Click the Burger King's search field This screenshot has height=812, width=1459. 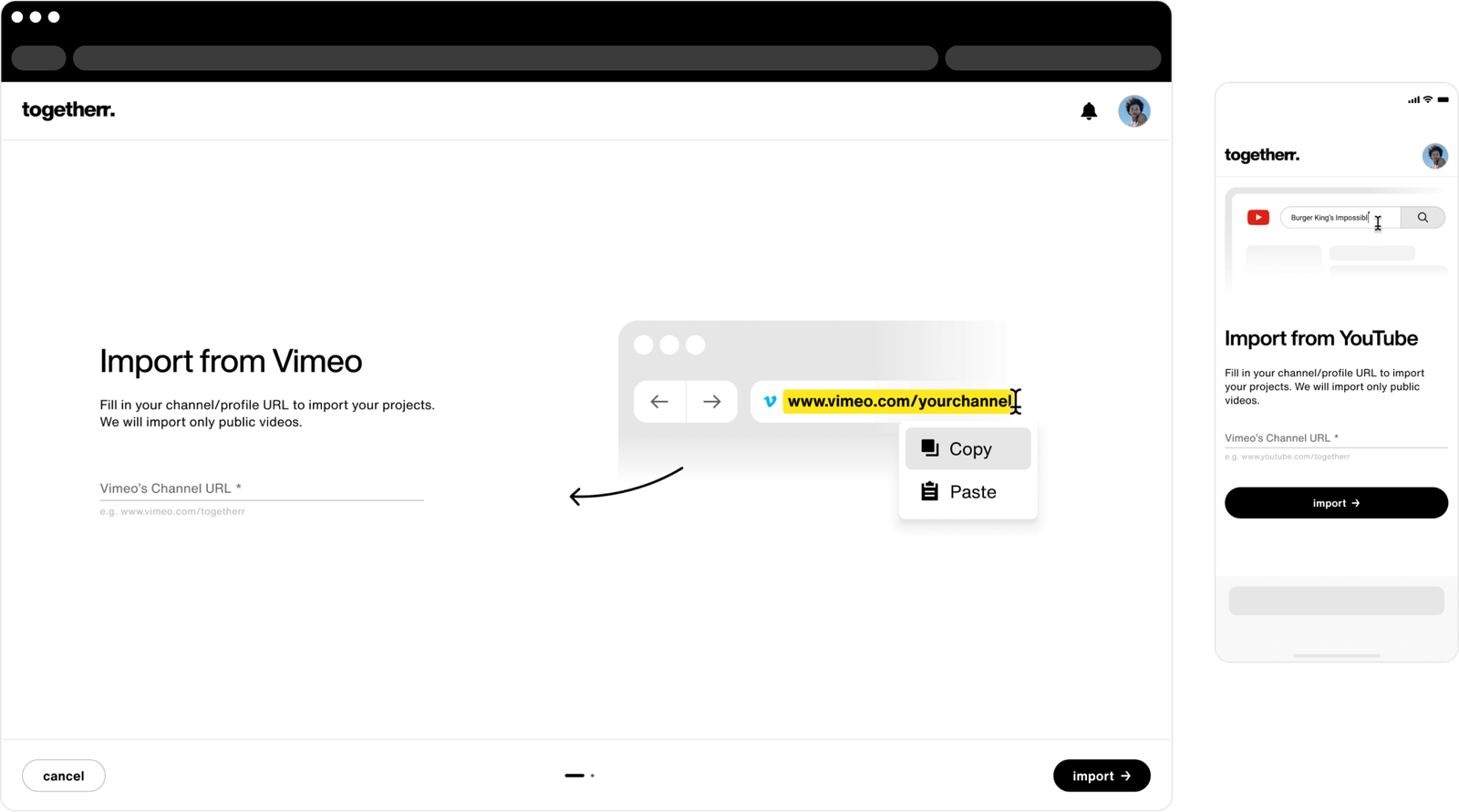(x=1340, y=218)
